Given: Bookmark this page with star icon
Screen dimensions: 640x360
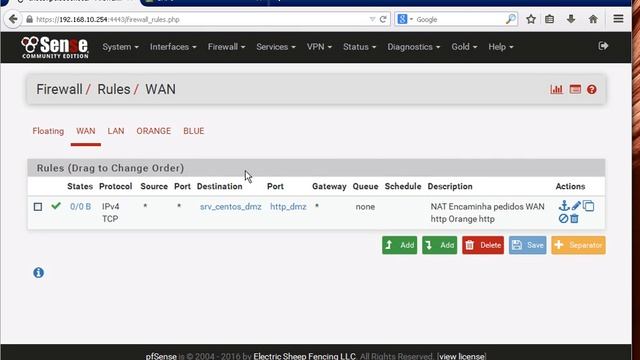Looking at the screenshot, I should 531,19.
